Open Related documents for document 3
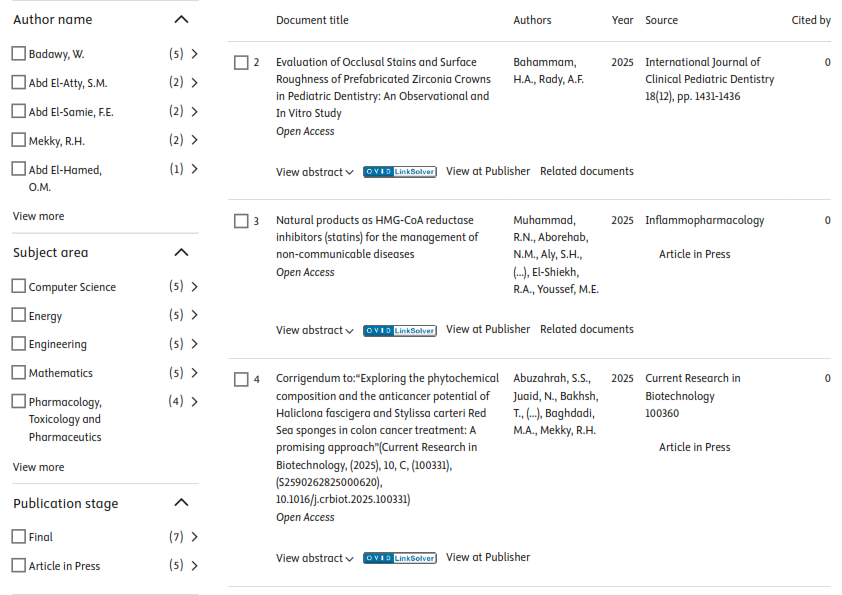 tap(586, 329)
